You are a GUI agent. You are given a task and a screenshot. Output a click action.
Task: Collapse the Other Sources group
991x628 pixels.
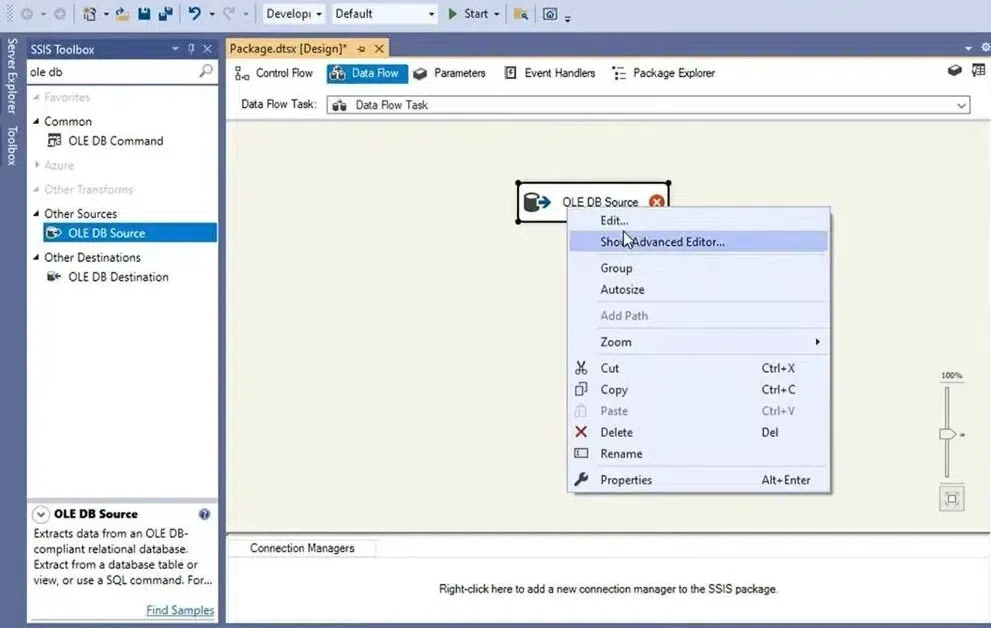pyautogui.click(x=36, y=214)
